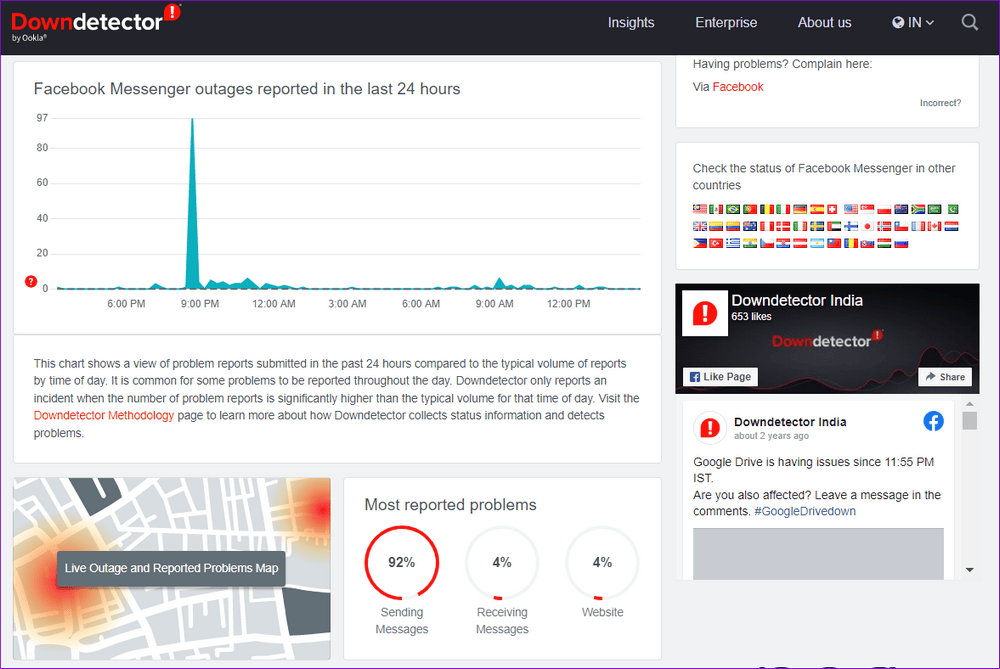The image size is (1000, 669).
Task: Select Insights in the top navigation
Action: 631,22
